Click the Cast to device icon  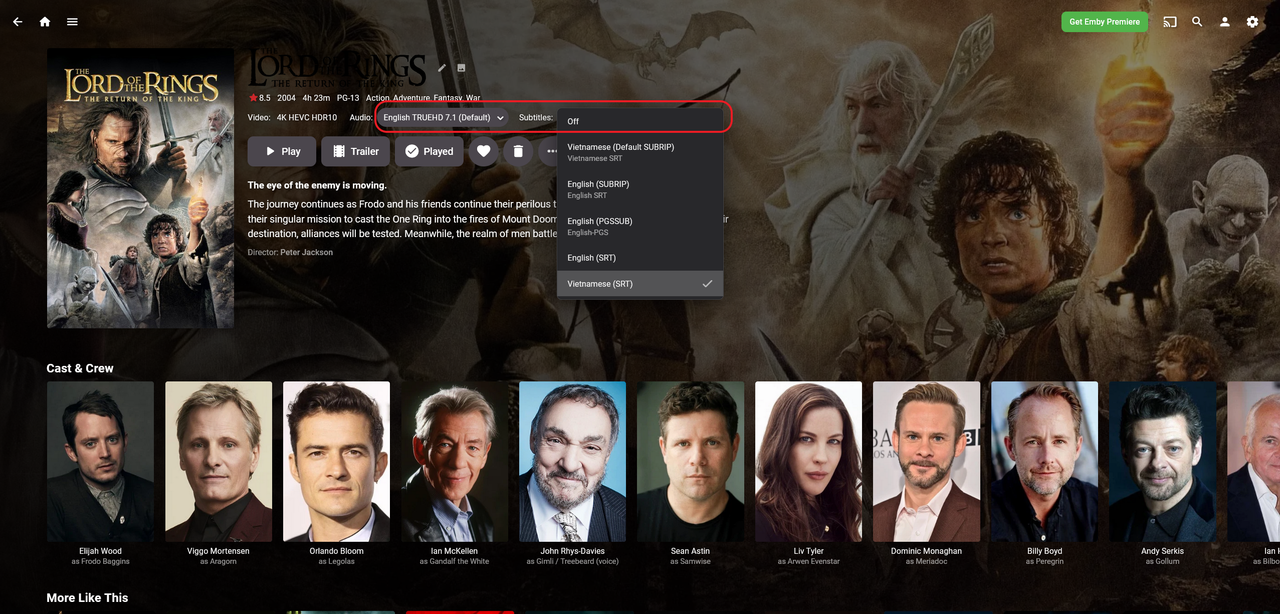[x=1170, y=22]
